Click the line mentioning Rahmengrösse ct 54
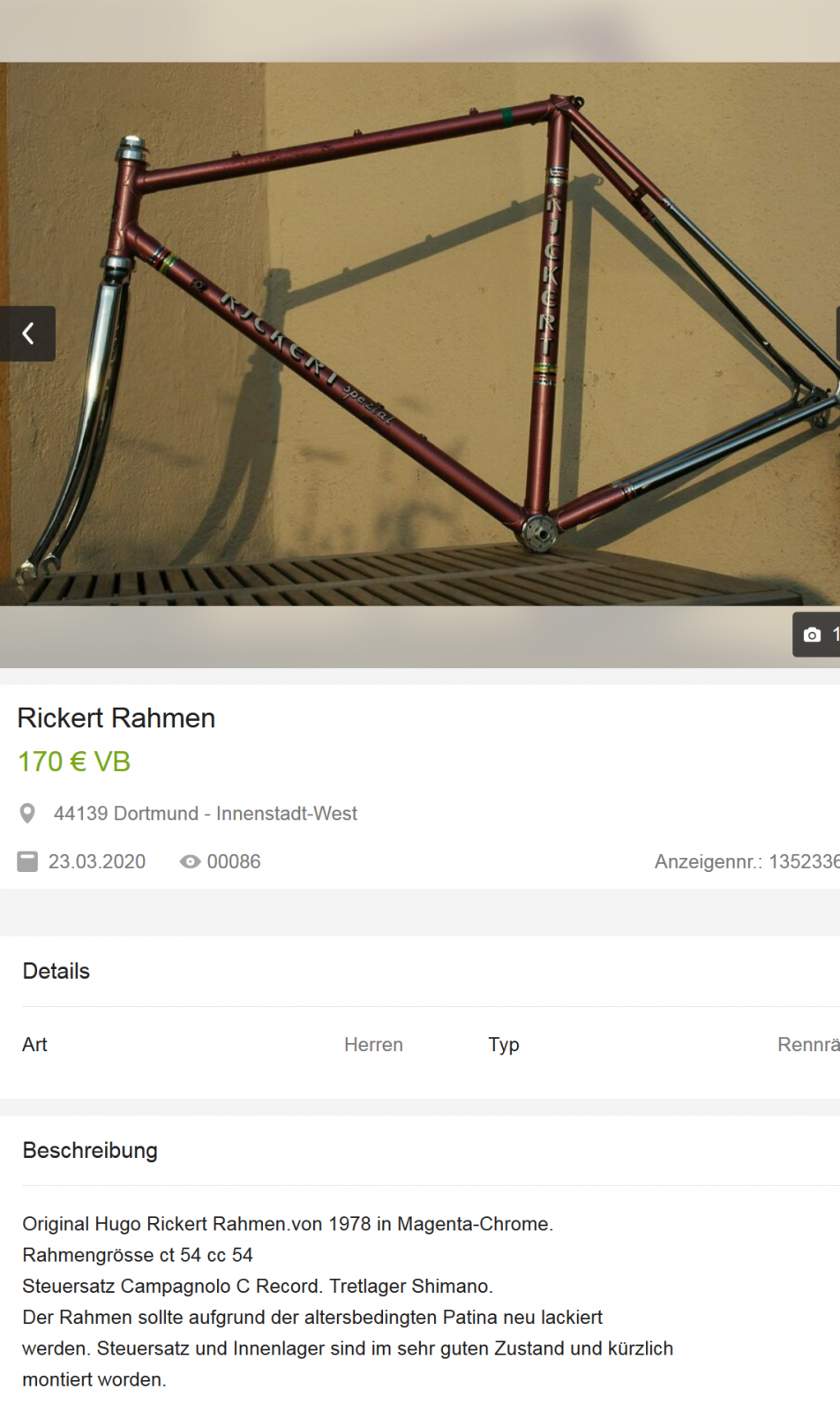Viewport: 840px width, 1412px height. click(138, 1255)
